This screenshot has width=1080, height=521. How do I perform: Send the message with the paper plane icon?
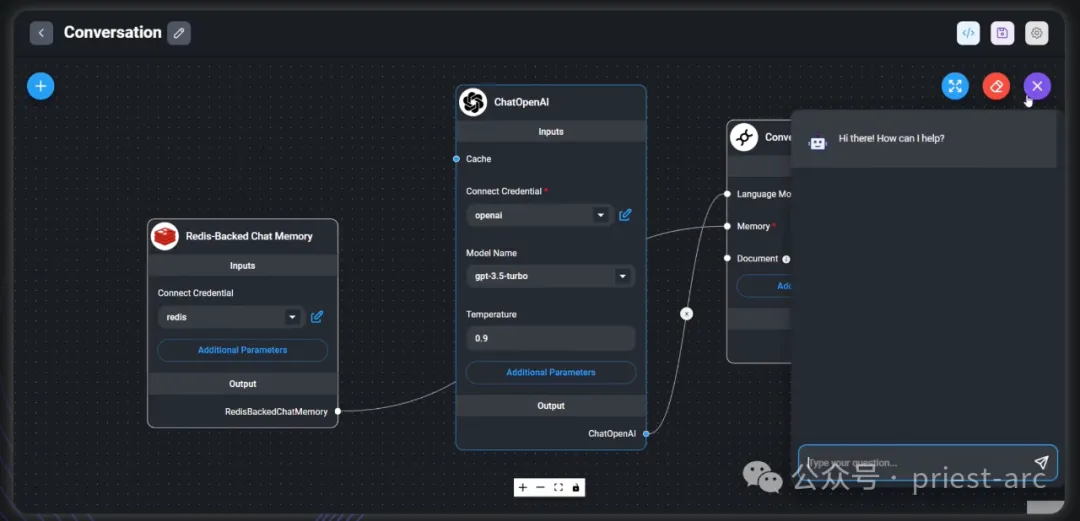[x=1041, y=463]
